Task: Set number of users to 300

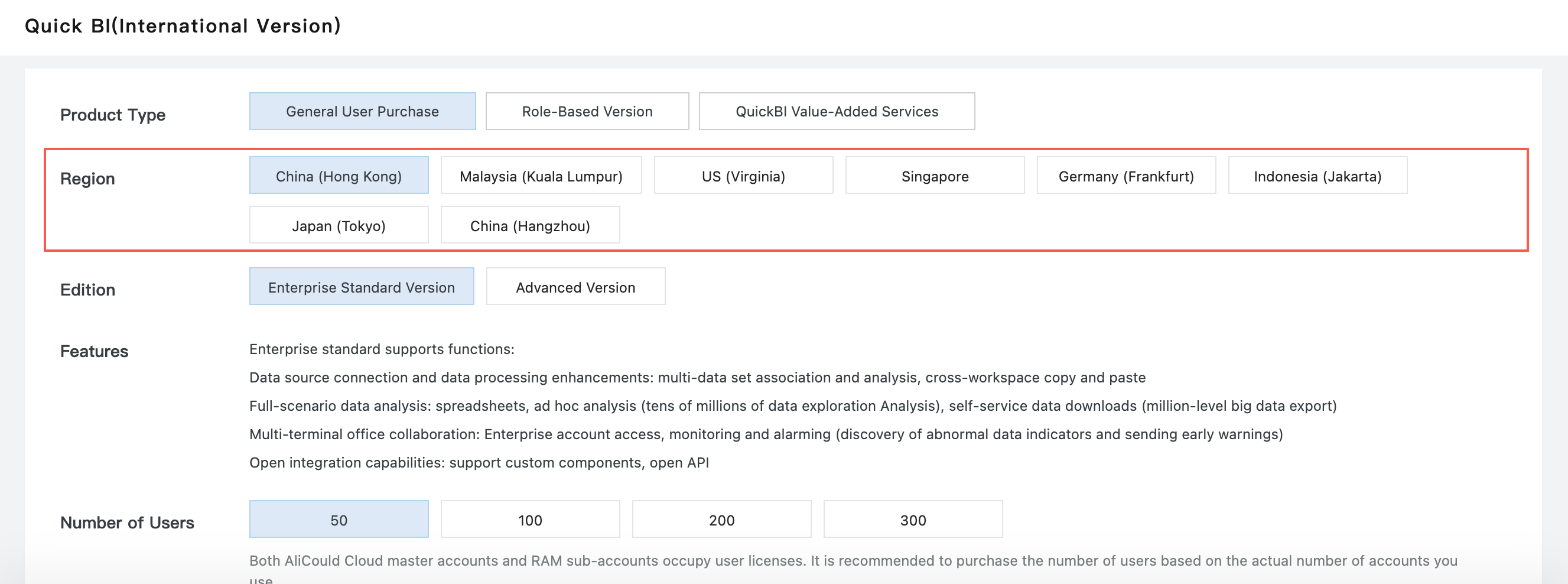Action: click(x=912, y=520)
